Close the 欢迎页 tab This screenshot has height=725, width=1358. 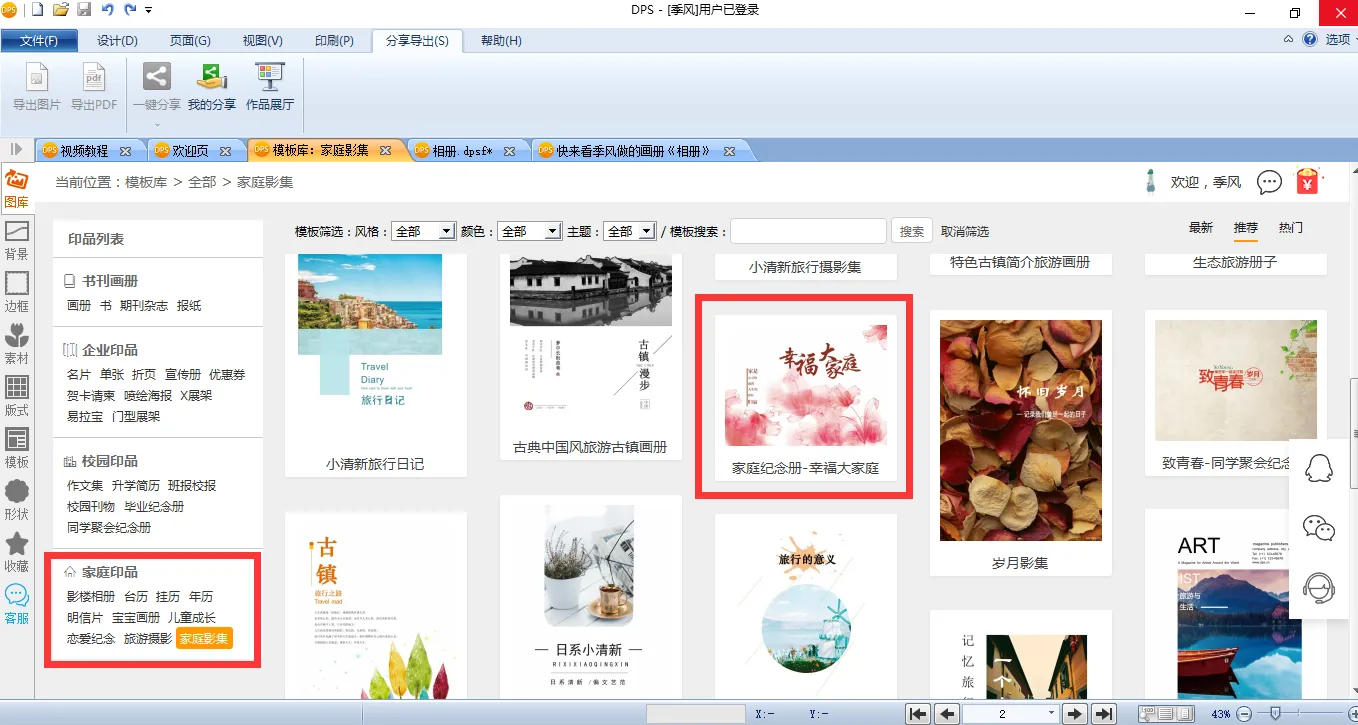click(x=226, y=152)
